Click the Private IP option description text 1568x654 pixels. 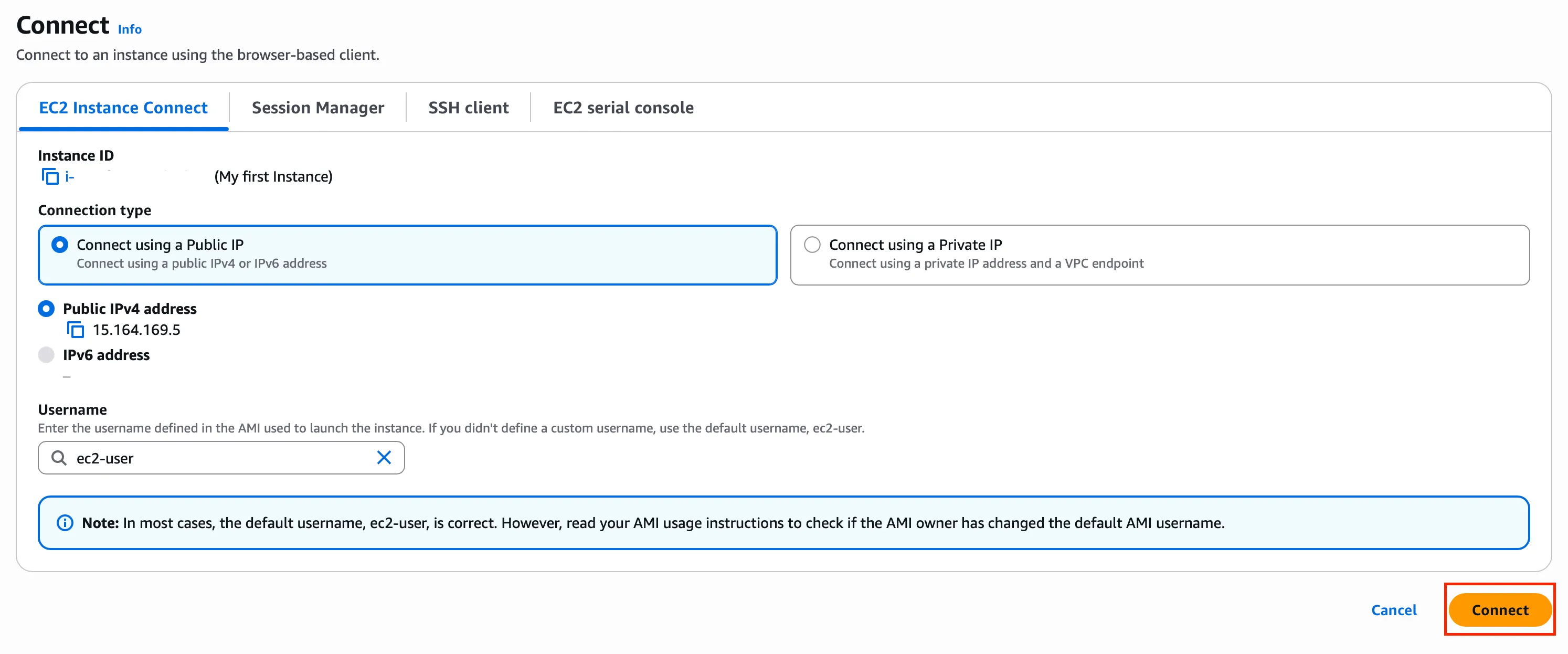(986, 263)
